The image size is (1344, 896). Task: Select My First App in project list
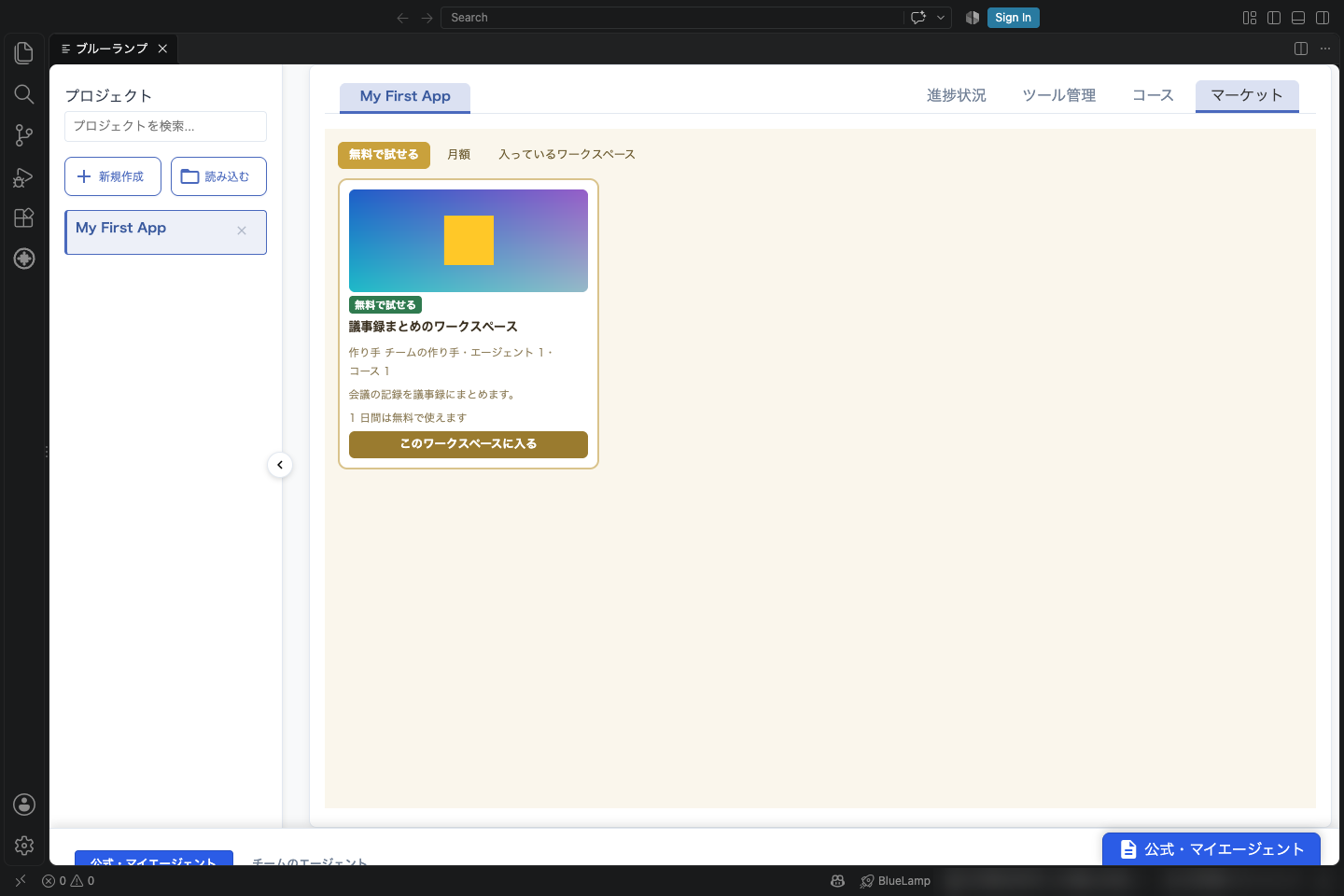(165, 232)
